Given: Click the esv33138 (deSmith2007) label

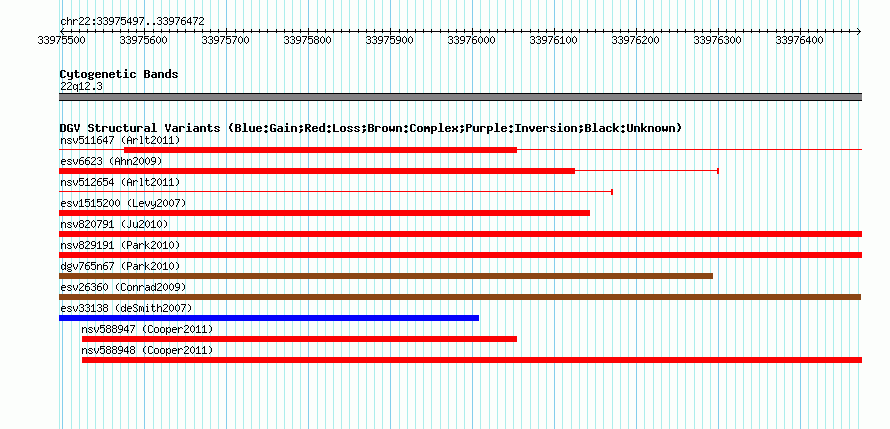Looking at the screenshot, I should [x=126, y=308].
